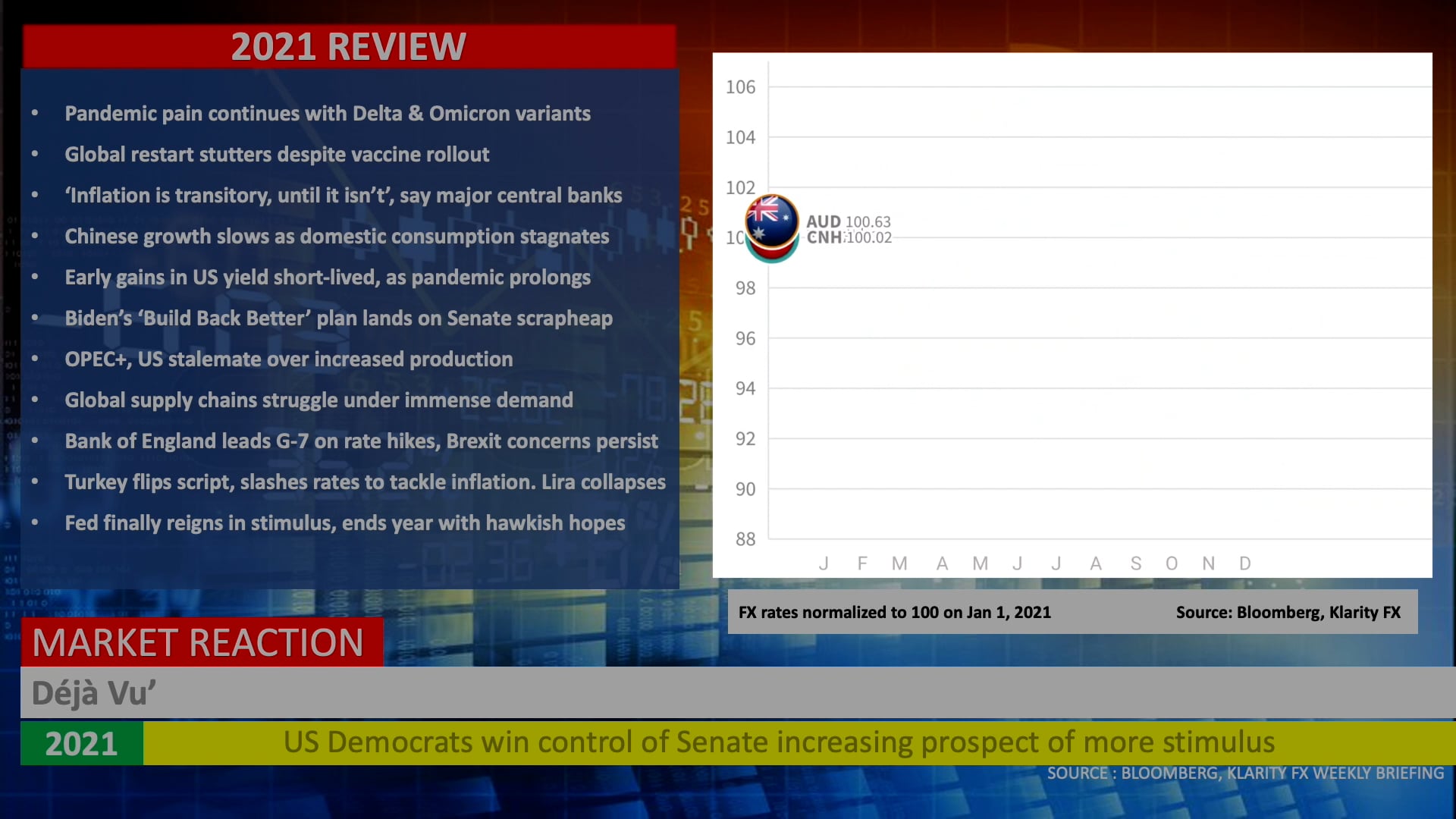
Task: Click the 96 y-axis label
Action: pyautogui.click(x=745, y=338)
